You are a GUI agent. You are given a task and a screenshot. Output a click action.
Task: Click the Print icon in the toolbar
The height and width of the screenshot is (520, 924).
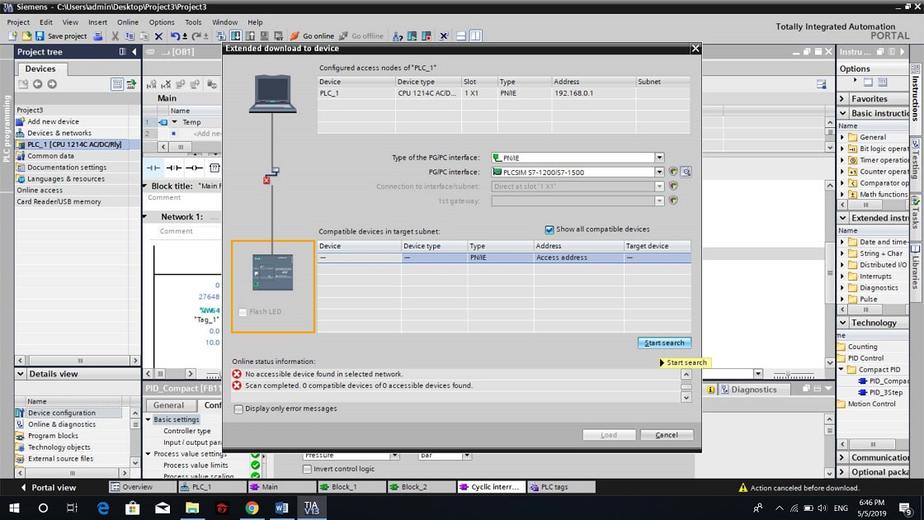click(100, 36)
